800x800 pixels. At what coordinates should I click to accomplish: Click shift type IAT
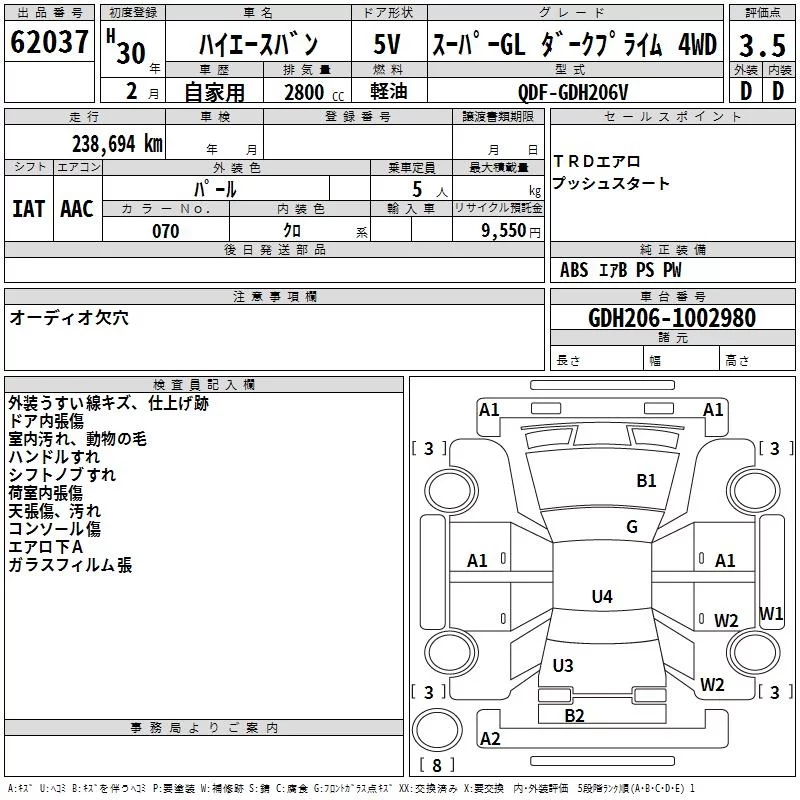point(29,209)
